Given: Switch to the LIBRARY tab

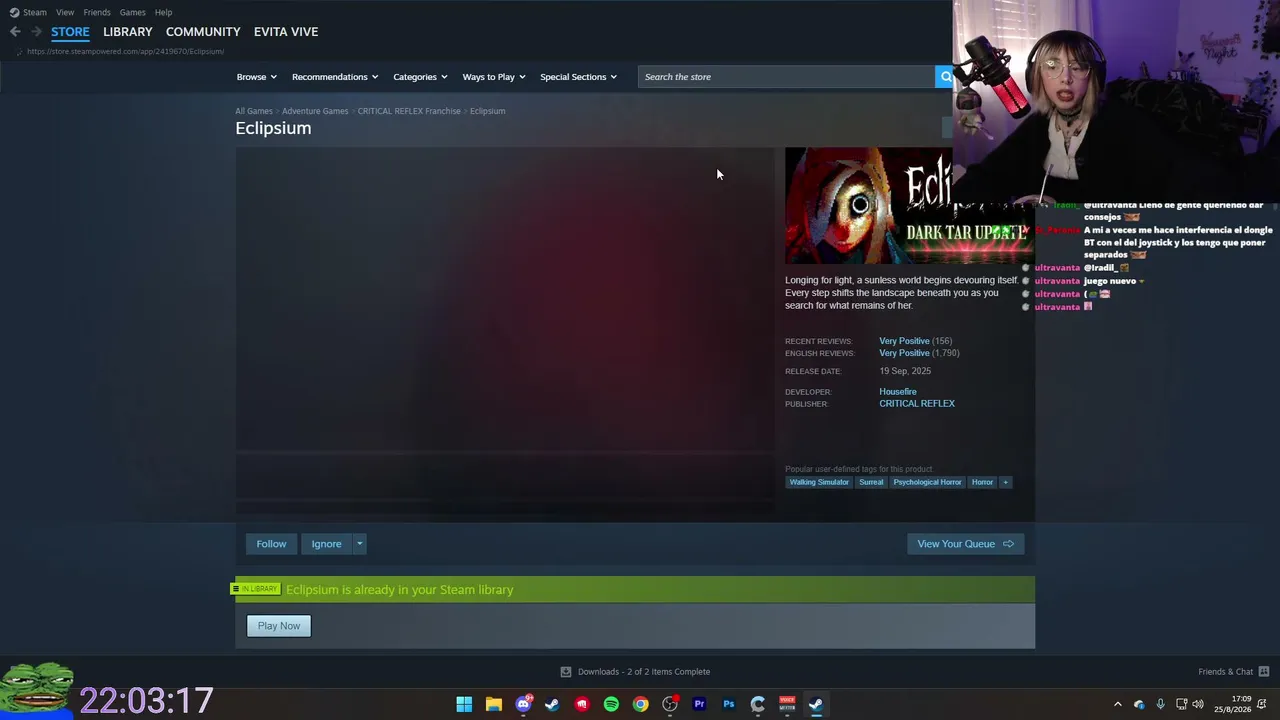Looking at the screenshot, I should (x=128, y=32).
